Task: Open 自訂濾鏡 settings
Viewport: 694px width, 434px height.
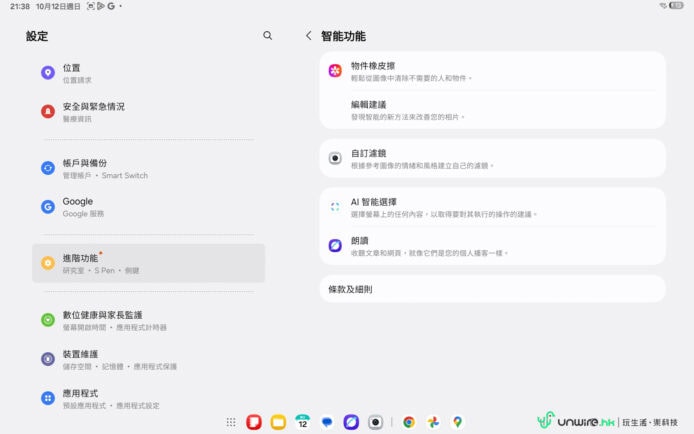Action: pyautogui.click(x=492, y=158)
